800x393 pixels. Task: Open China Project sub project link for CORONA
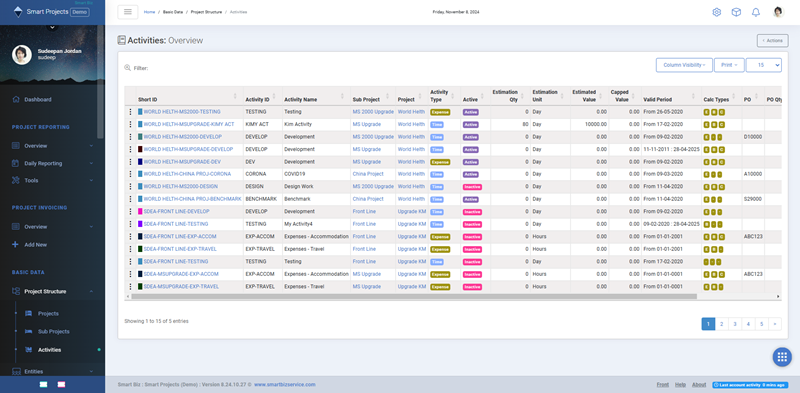point(368,174)
